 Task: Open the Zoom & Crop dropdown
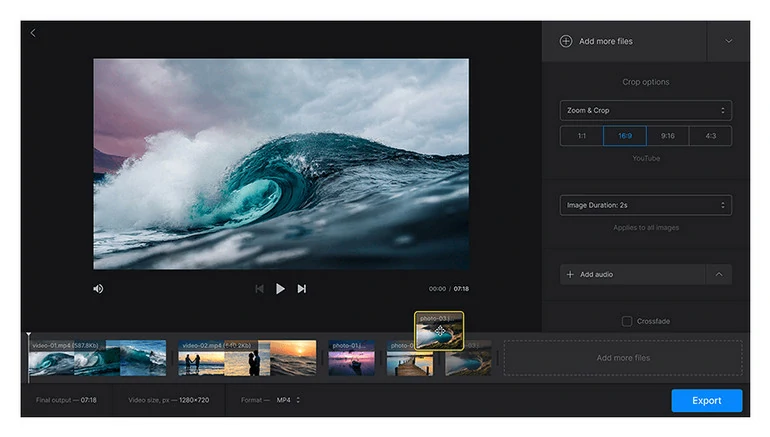pos(646,110)
